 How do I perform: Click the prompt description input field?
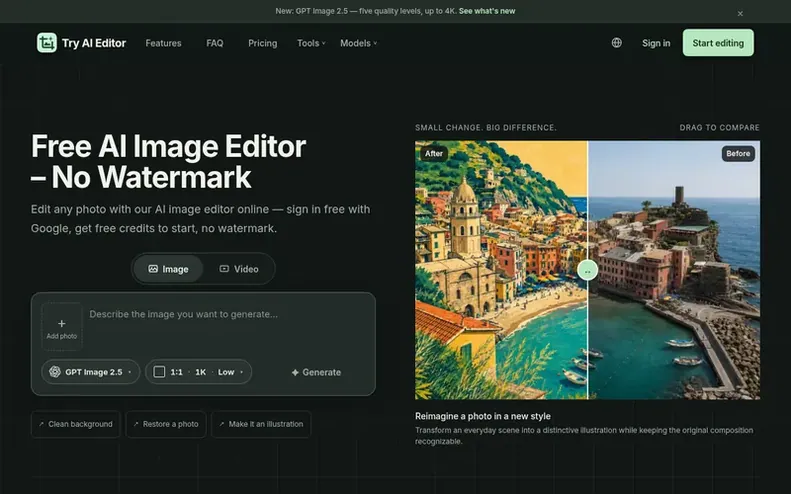[x=227, y=326]
